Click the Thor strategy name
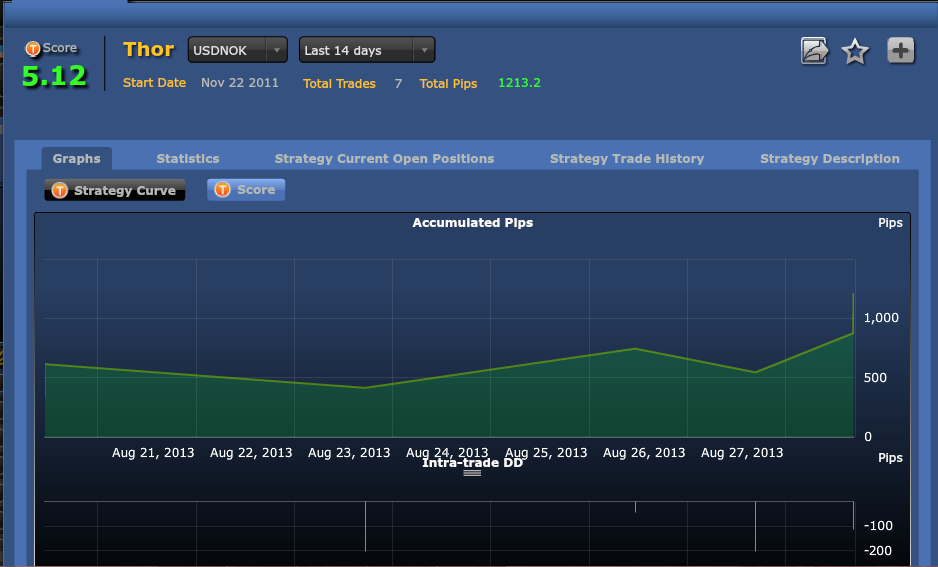 [x=148, y=49]
